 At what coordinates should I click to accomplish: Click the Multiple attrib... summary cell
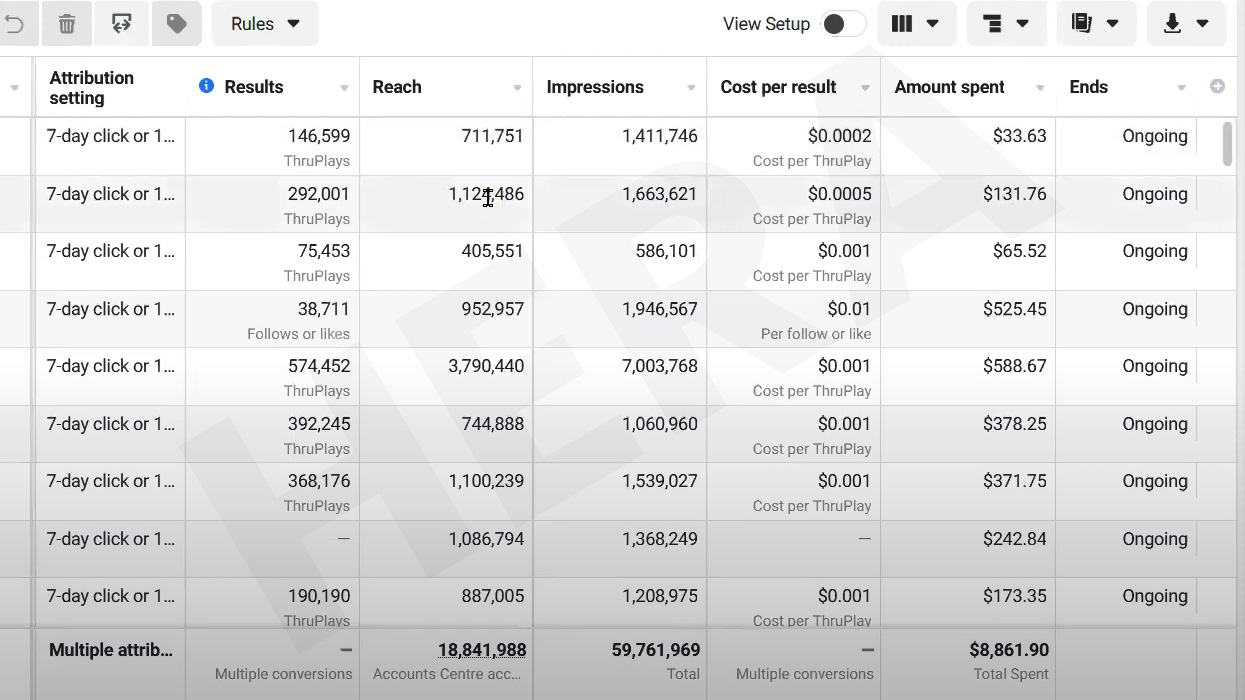click(110, 650)
